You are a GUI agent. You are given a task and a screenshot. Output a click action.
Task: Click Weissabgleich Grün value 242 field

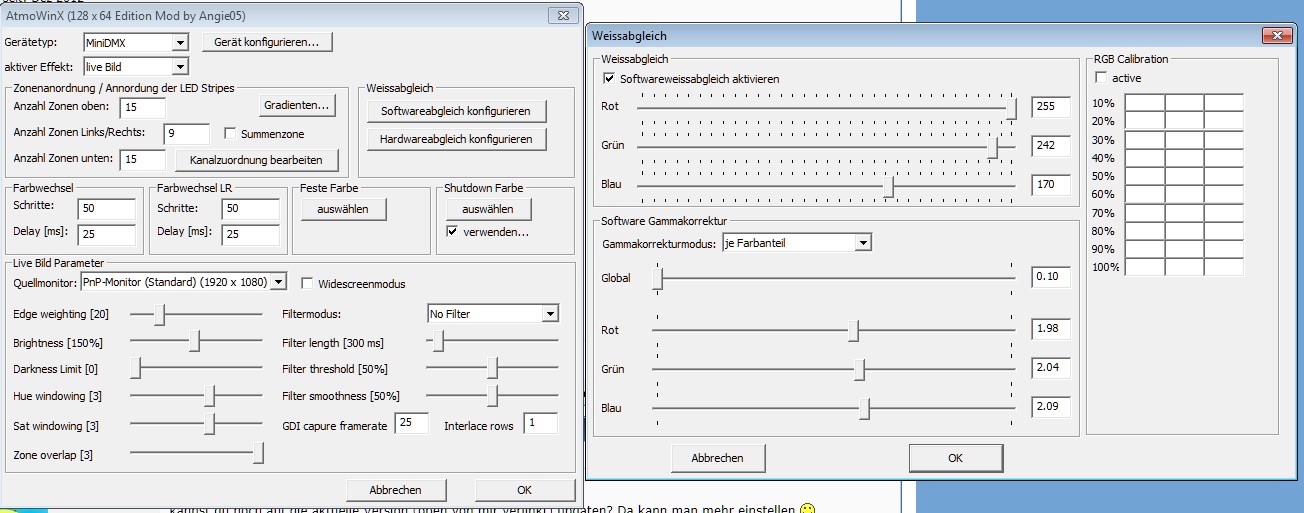click(1051, 146)
